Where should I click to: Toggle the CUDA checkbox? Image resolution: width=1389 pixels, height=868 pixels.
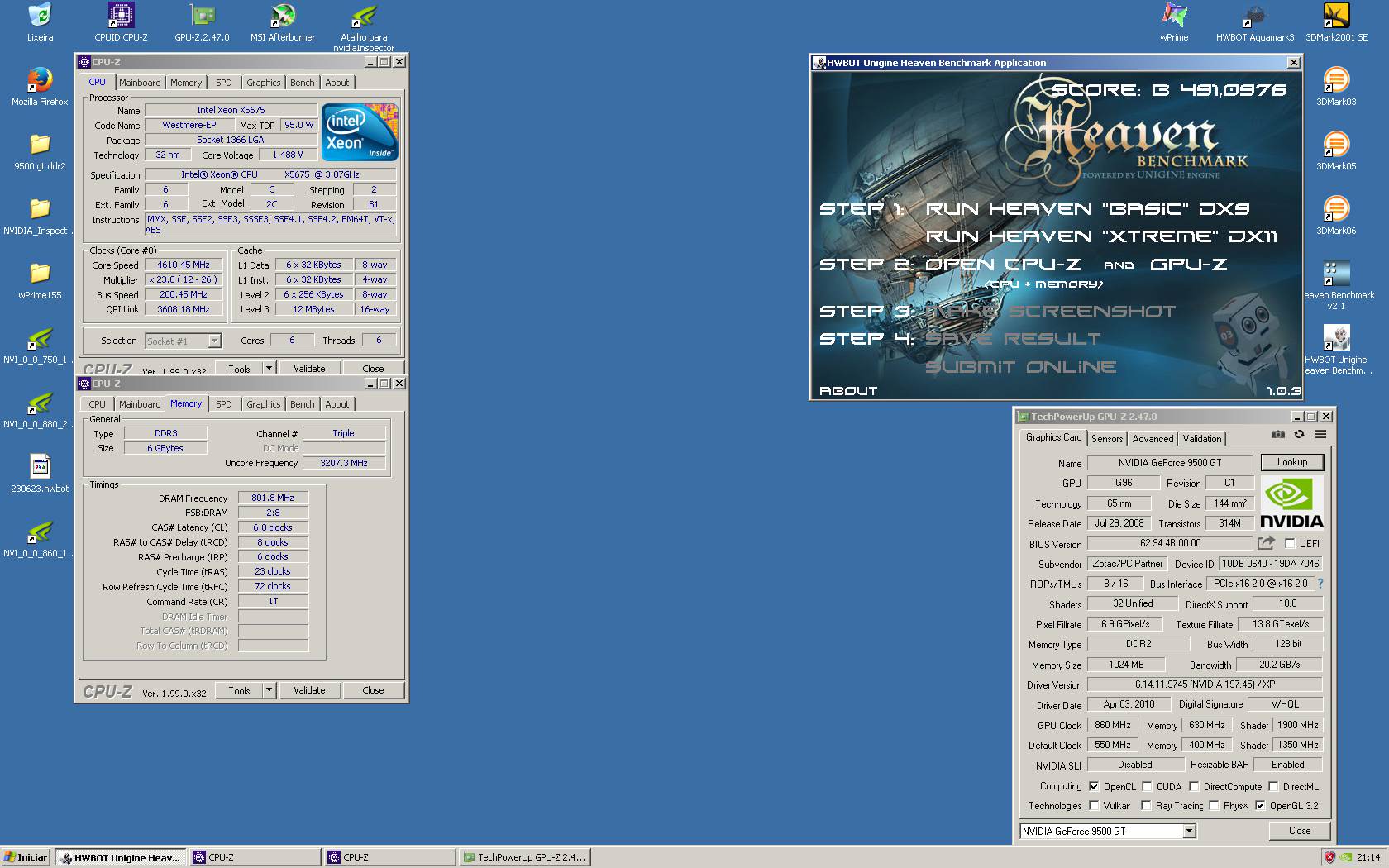1147,787
